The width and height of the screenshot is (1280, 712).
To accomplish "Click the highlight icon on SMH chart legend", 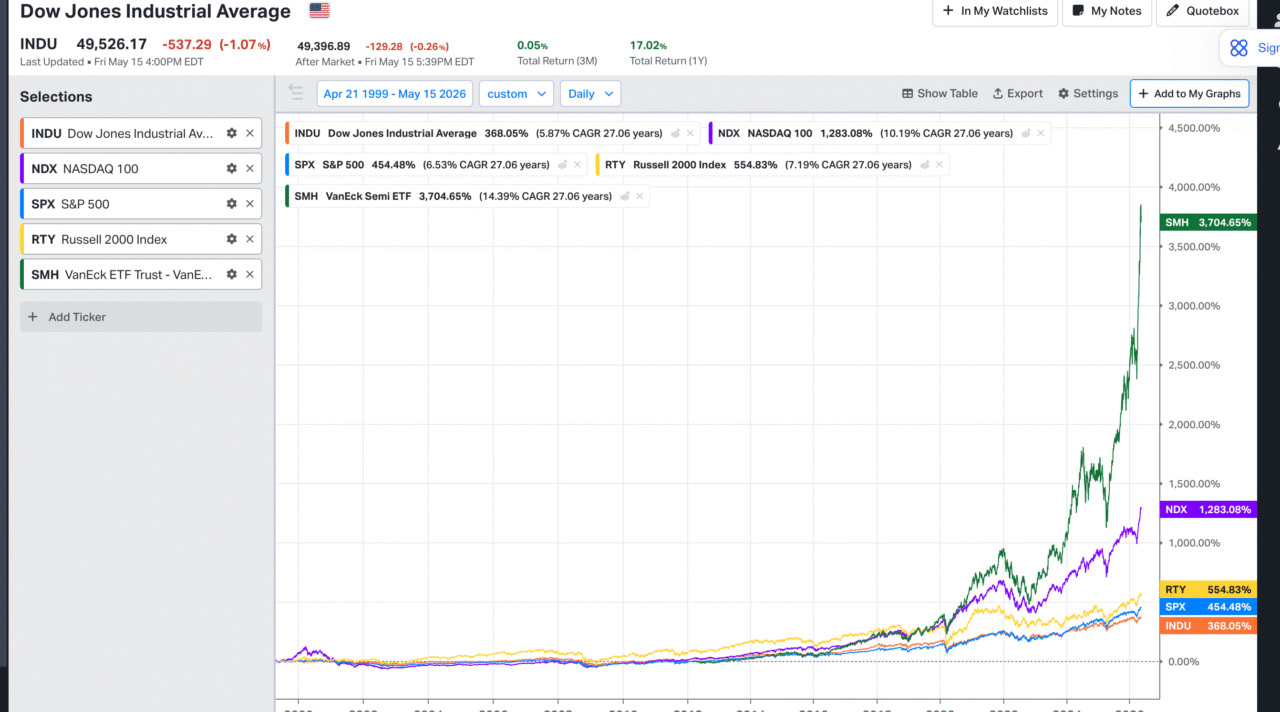I will click(625, 196).
